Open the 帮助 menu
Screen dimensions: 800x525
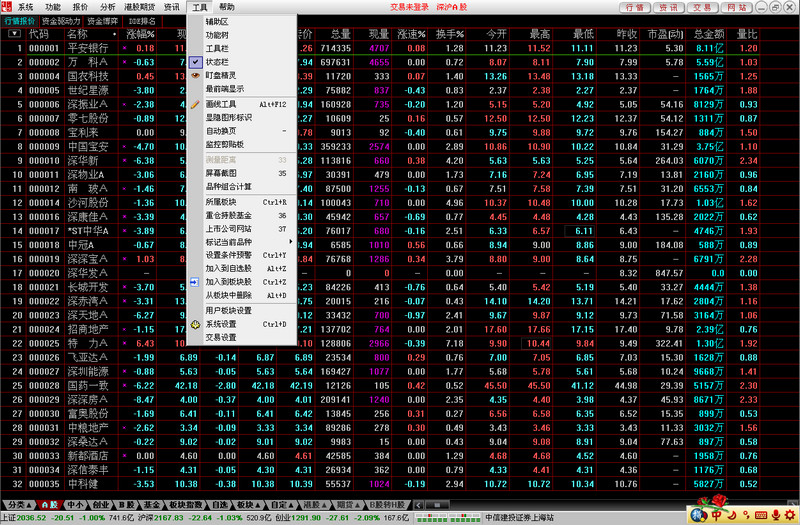227,7
